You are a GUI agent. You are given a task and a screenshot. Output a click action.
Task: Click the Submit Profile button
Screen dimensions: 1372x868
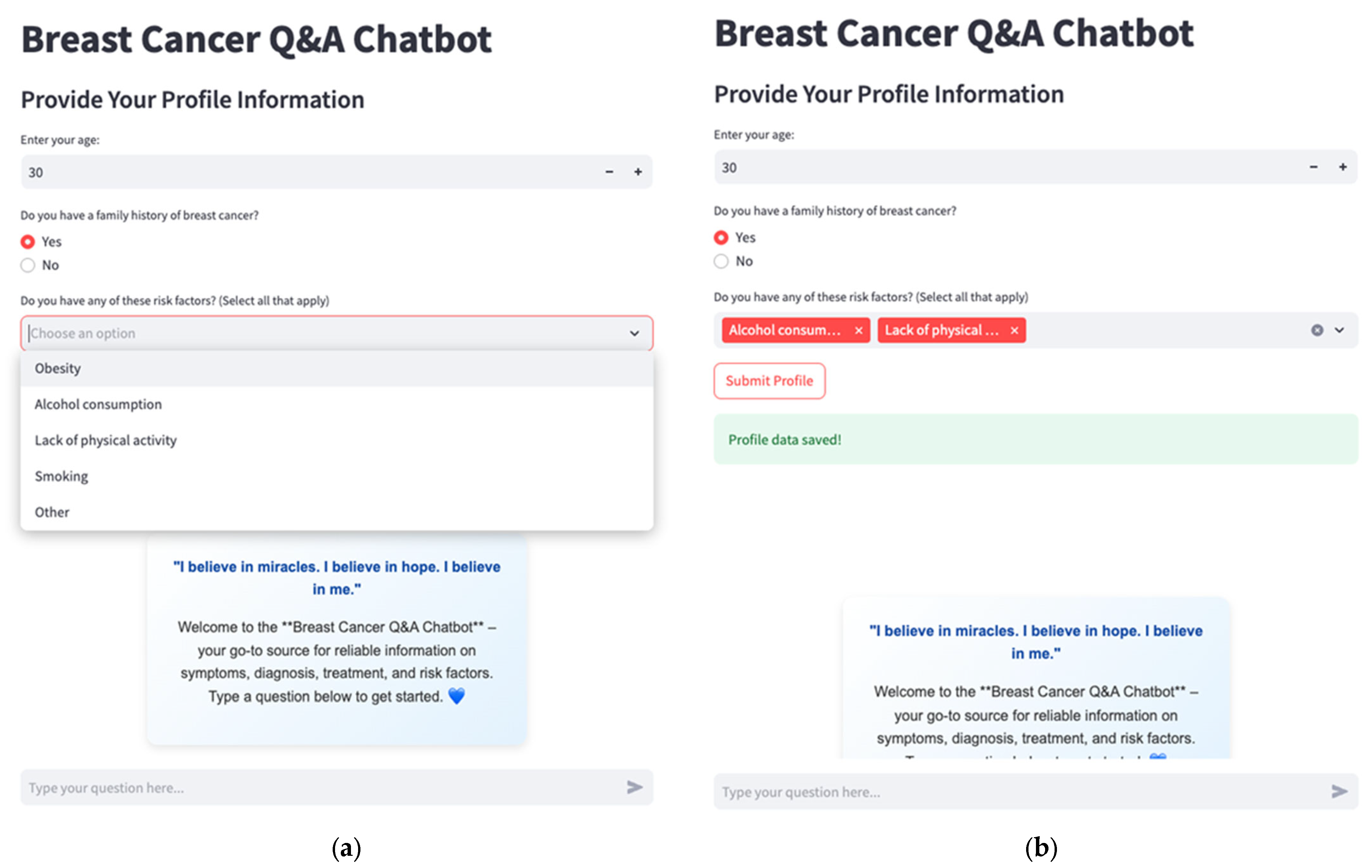pyautogui.click(x=769, y=381)
